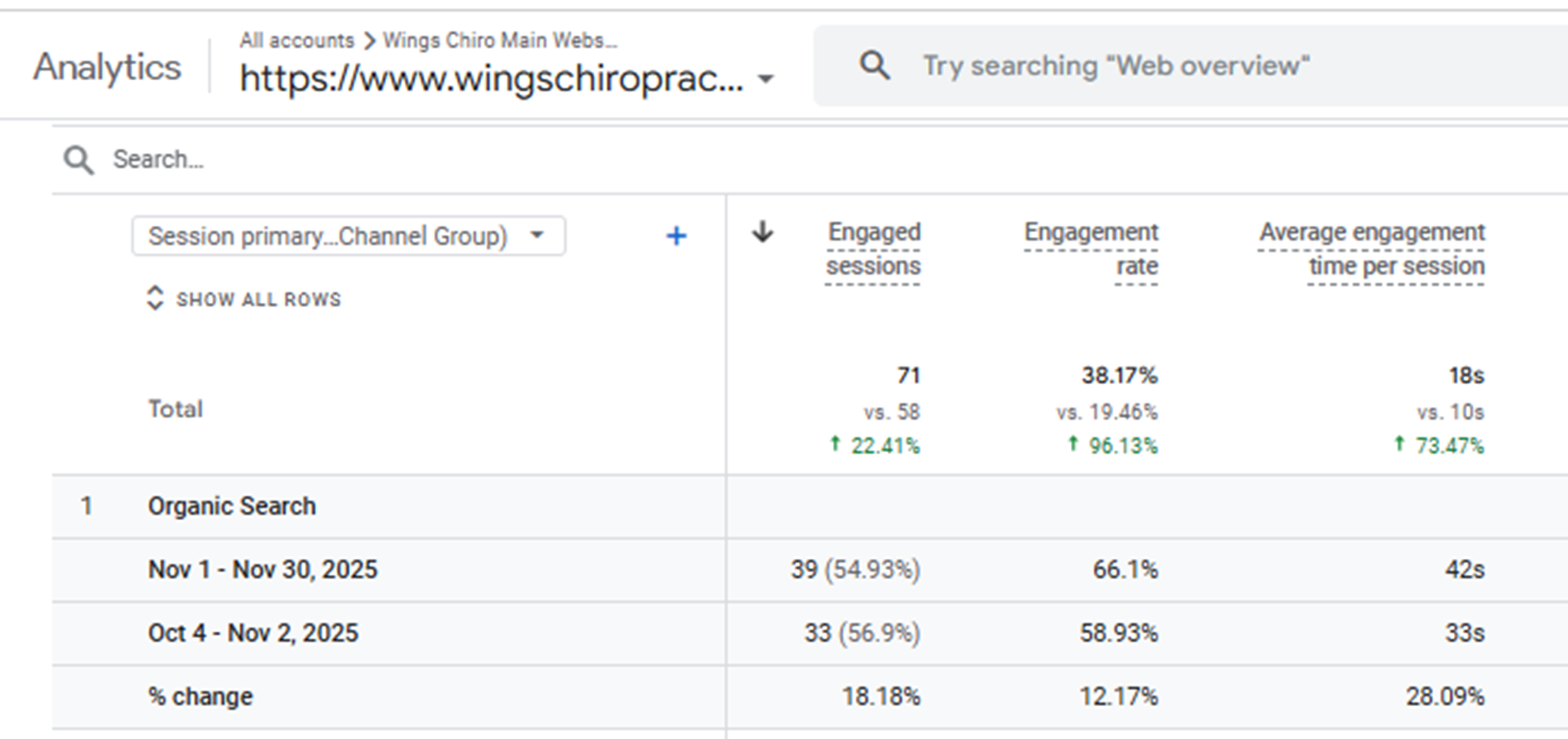Click the Wings Chiro Main Webs breadcrumb
The height and width of the screenshot is (739, 1568).
(x=499, y=41)
